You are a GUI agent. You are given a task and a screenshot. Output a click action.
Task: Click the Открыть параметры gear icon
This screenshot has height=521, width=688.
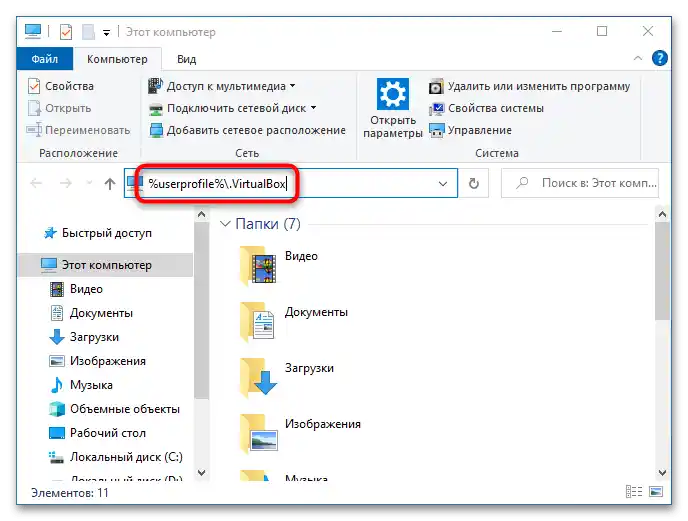tap(393, 93)
